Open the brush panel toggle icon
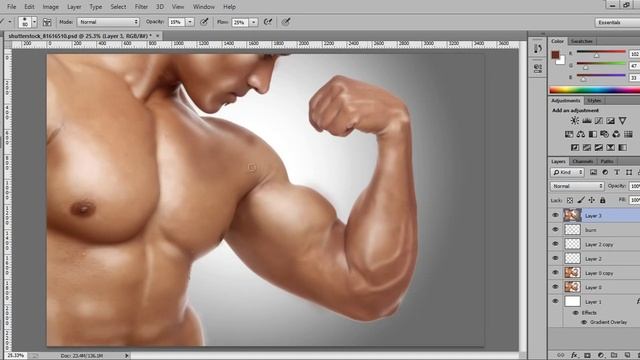The height and width of the screenshot is (360, 640). [47, 22]
